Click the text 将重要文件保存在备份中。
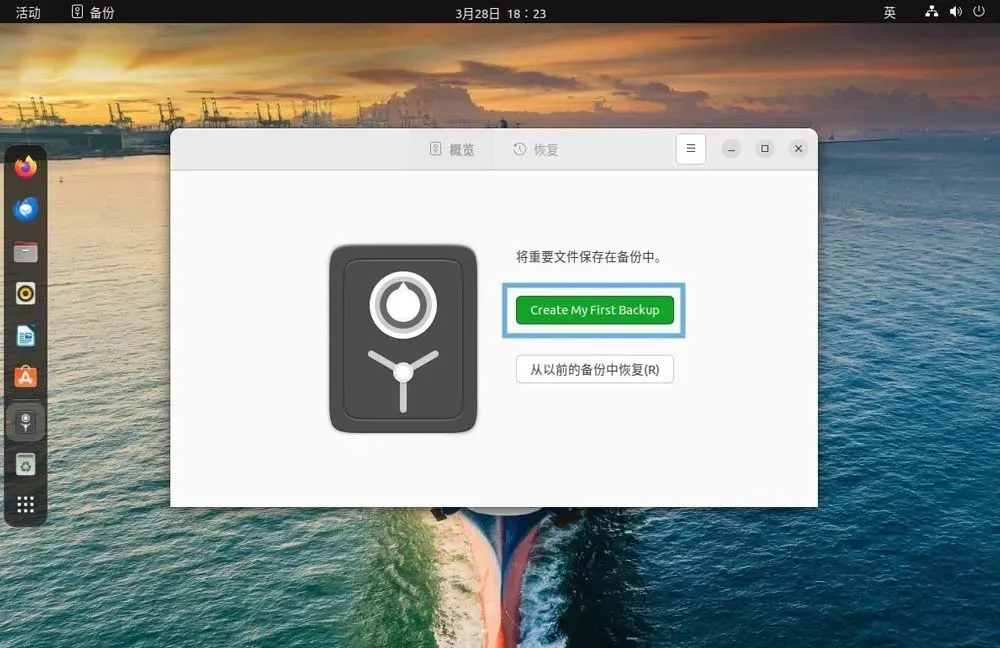1000x648 pixels. (x=591, y=257)
